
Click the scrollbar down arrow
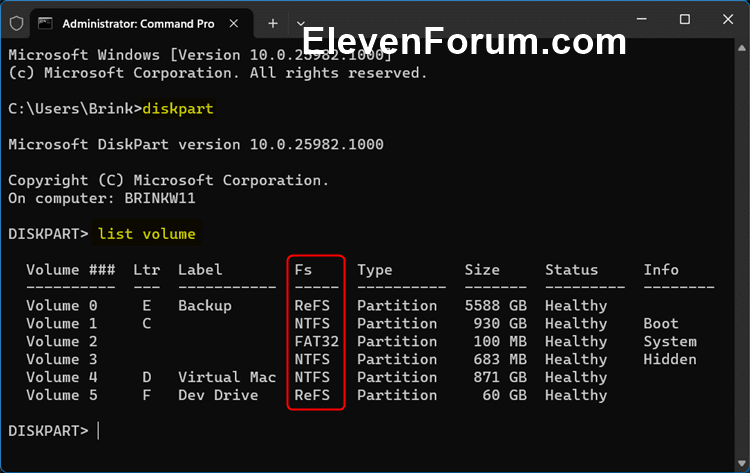[x=742, y=463]
